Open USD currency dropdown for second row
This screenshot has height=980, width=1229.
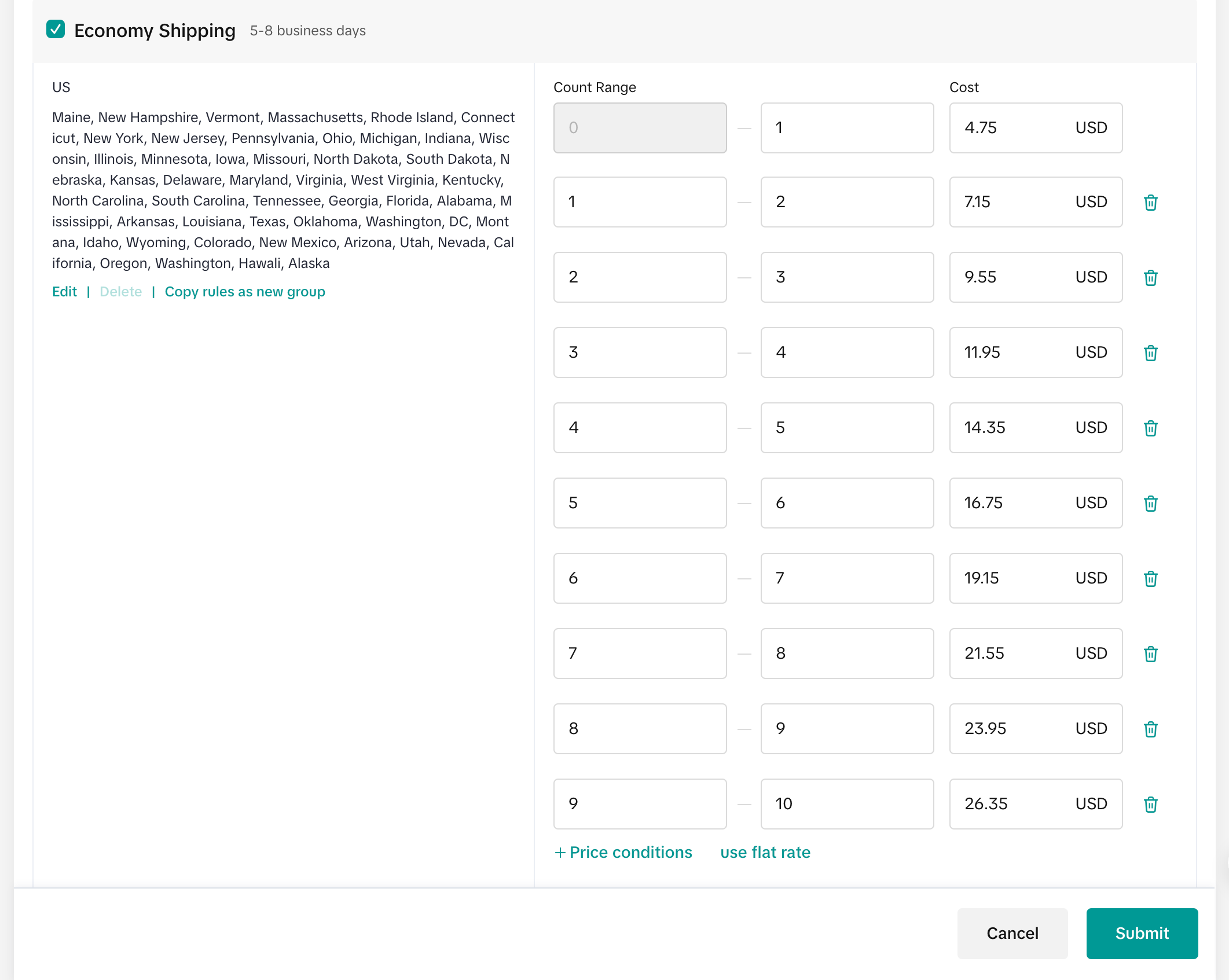point(1090,202)
